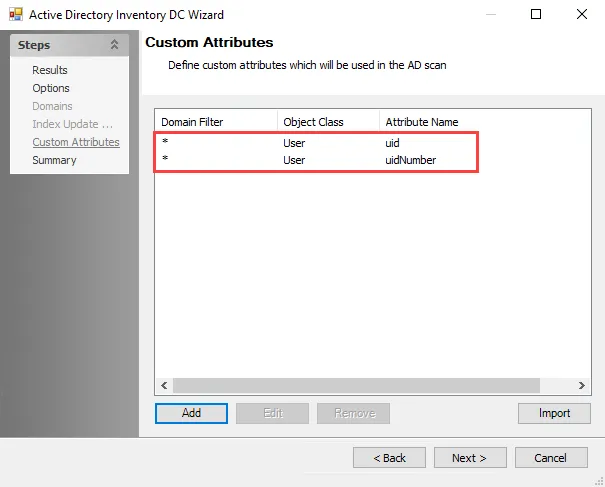Screen dimensions: 605x487
Task: Click the Import button
Action: [554, 413]
